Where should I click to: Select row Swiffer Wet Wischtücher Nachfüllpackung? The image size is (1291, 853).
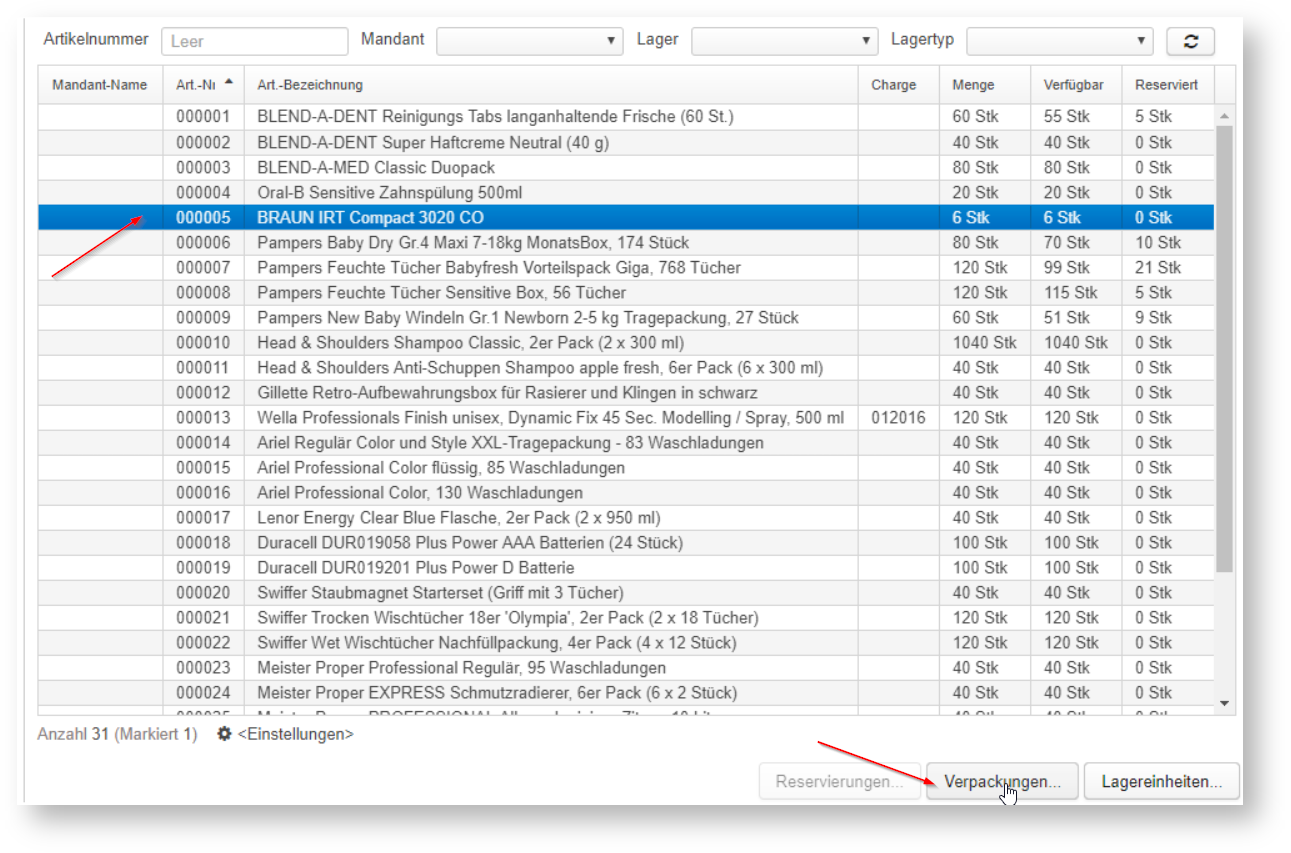(x=626, y=642)
